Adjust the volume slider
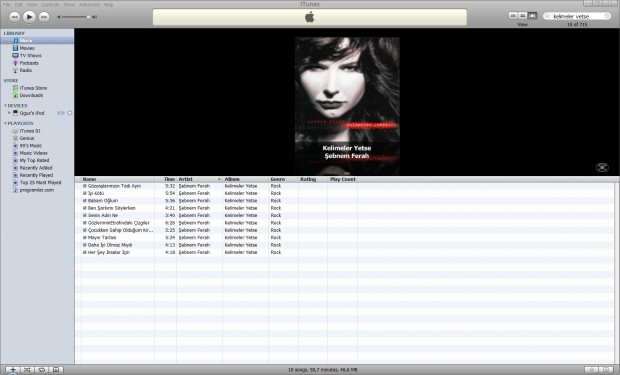Image resolution: width=620 pixels, height=375 pixels. click(x=75, y=17)
